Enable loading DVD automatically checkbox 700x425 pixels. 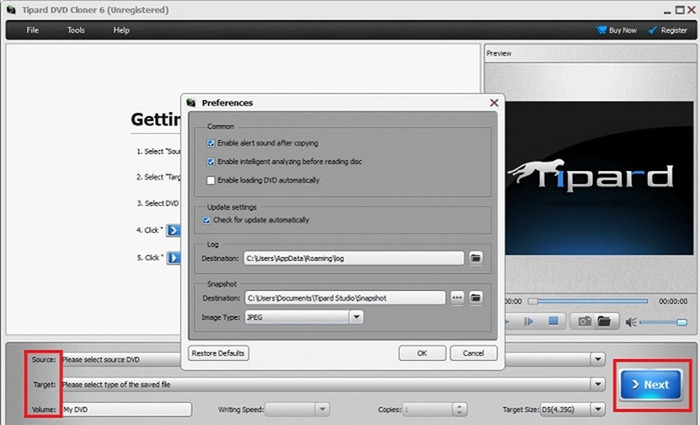pyautogui.click(x=211, y=180)
